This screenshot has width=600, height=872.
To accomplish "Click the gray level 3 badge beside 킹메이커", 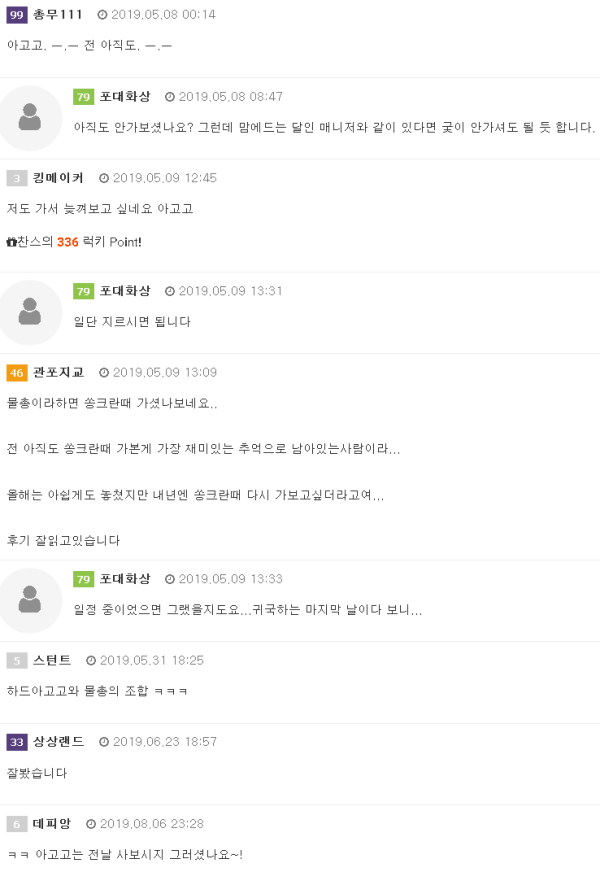I will [x=17, y=178].
